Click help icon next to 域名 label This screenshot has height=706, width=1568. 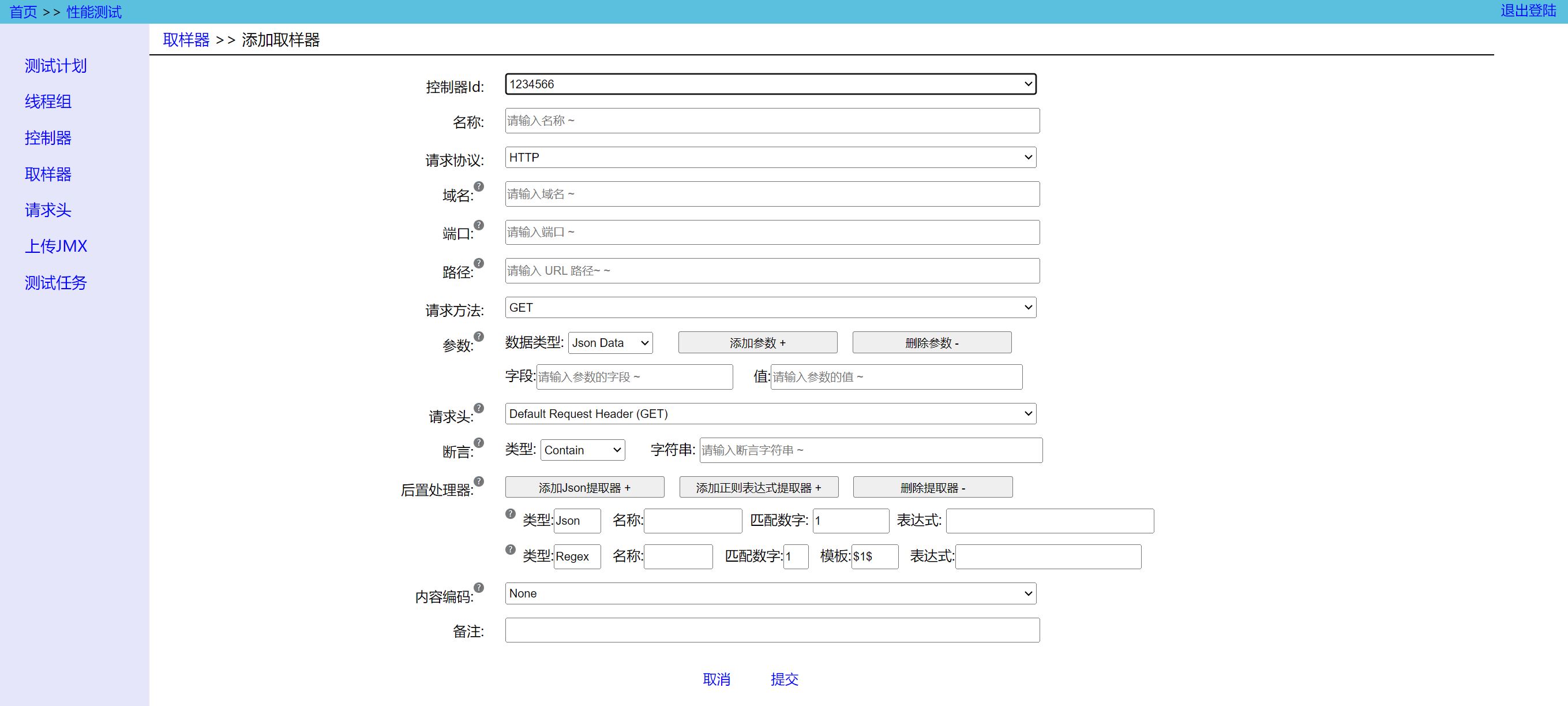pyautogui.click(x=479, y=186)
